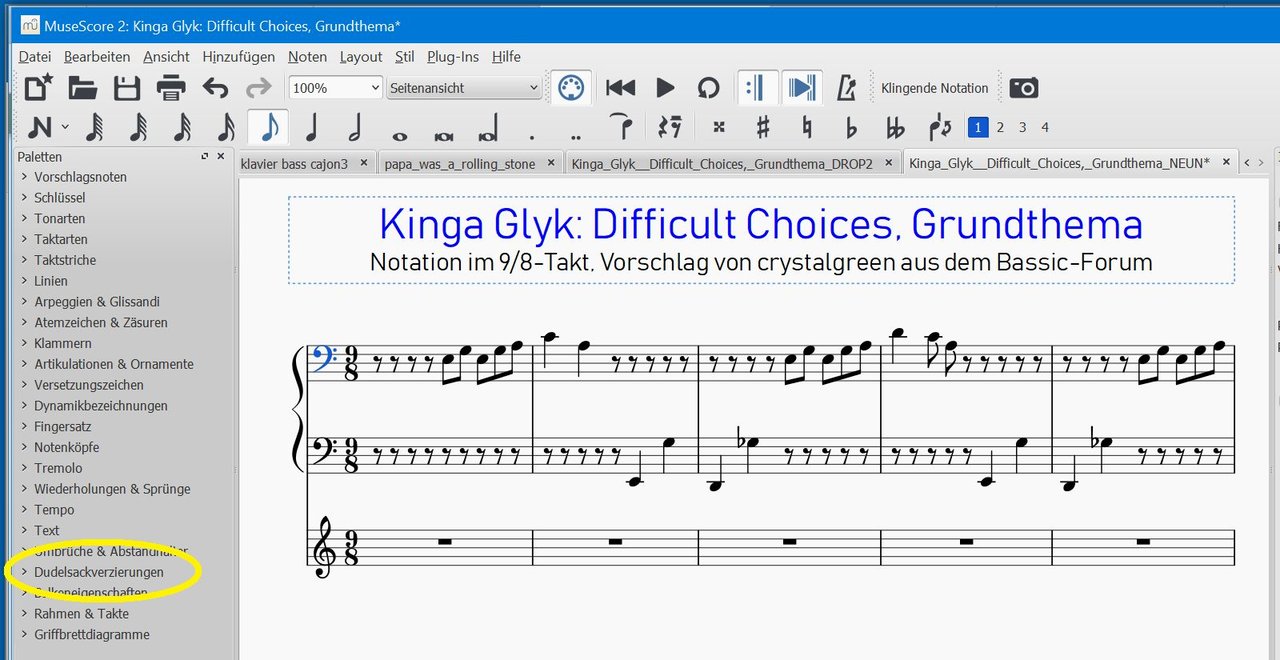Viewport: 1280px width, 660px height.
Task: Open the Seitenansicht view mode dropdown
Action: point(465,88)
